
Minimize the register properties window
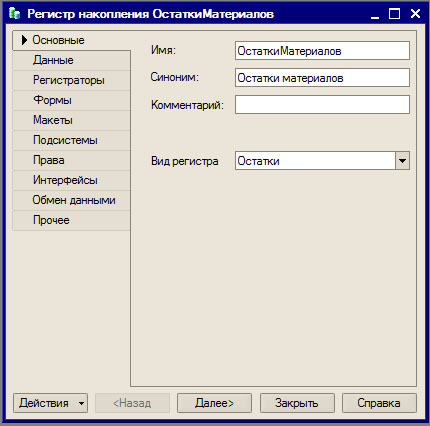tap(375, 14)
